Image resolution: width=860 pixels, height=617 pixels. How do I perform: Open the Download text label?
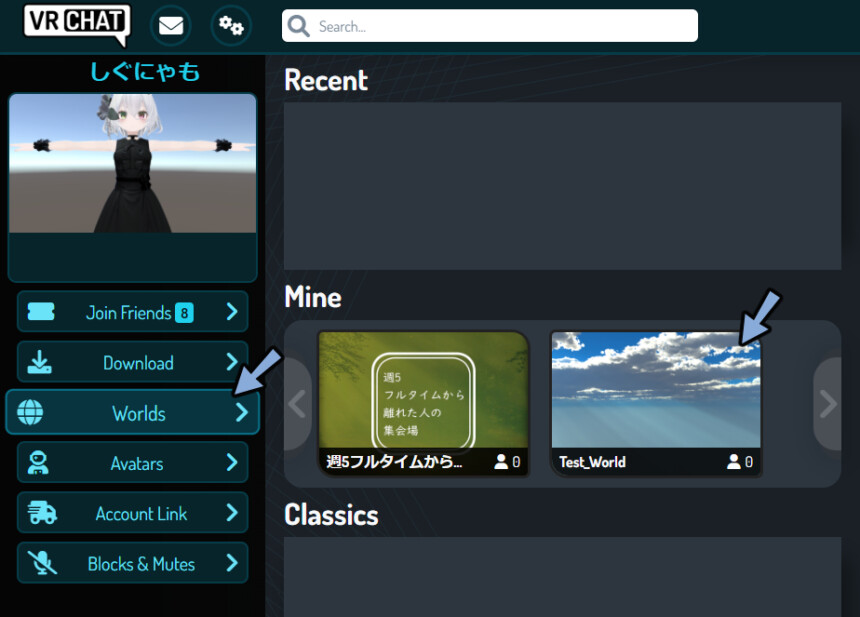click(138, 363)
